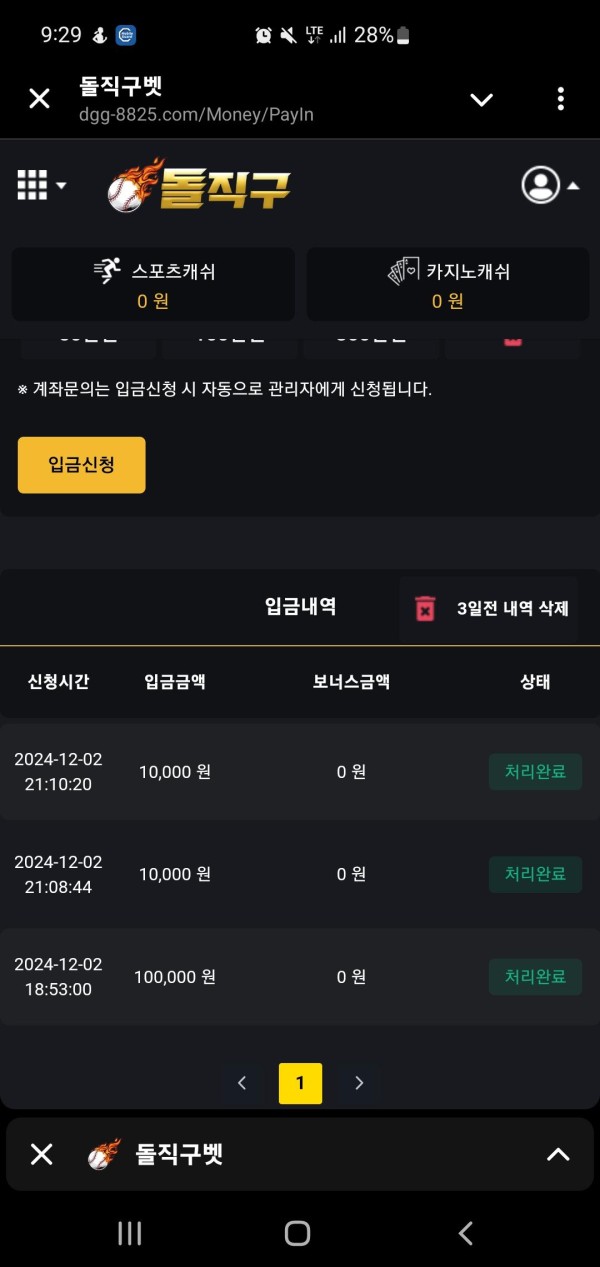Screen dimensions: 600x1267
Task: Select the 스포츠캐쉬 balance card
Action: click(x=153, y=284)
